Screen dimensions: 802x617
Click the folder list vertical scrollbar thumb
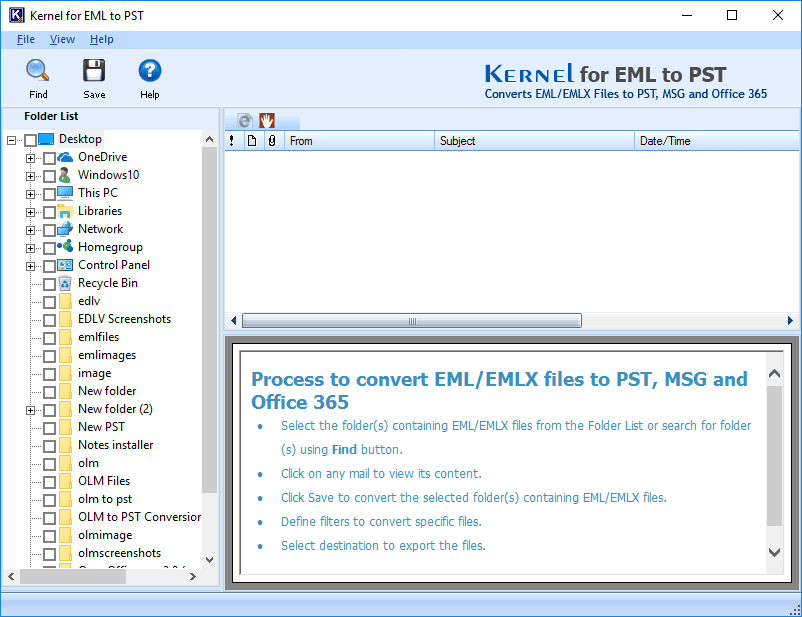click(x=209, y=320)
